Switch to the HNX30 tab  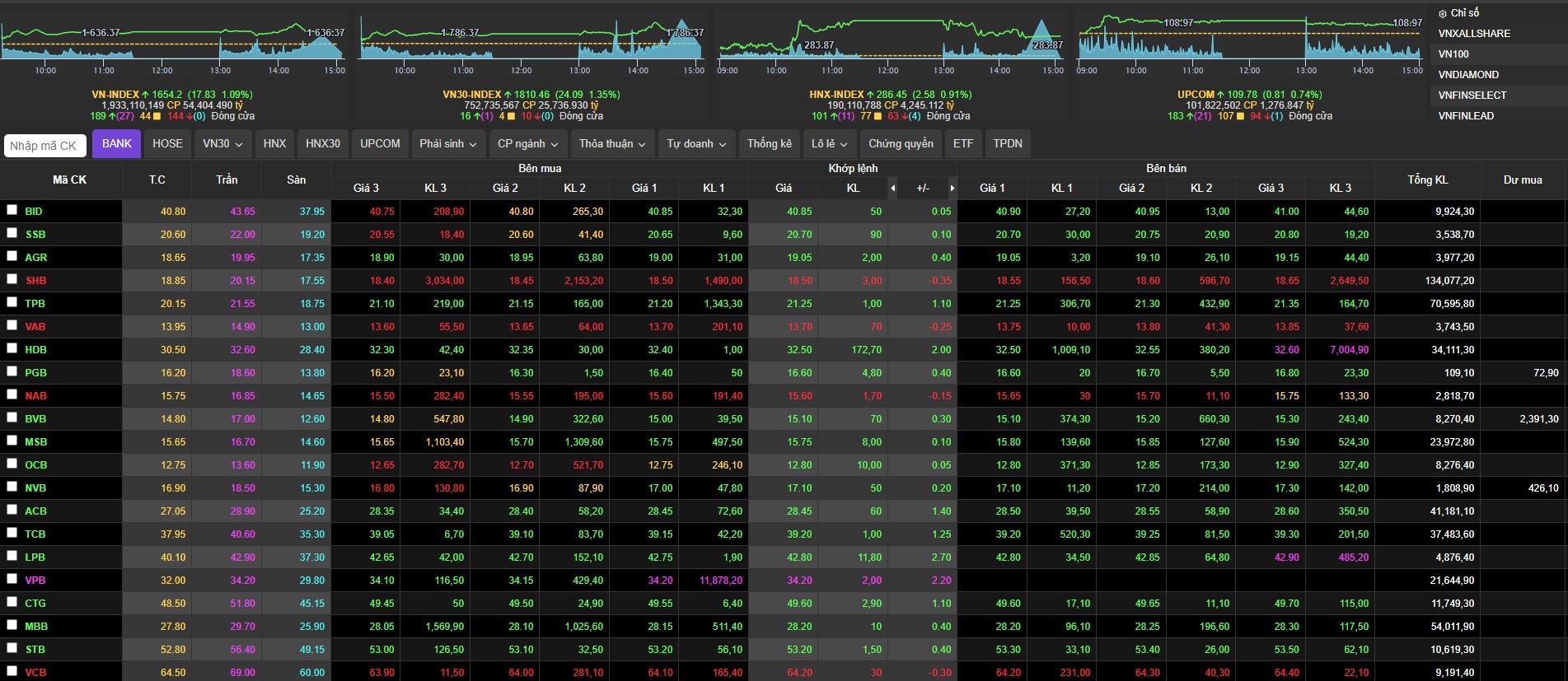click(323, 143)
